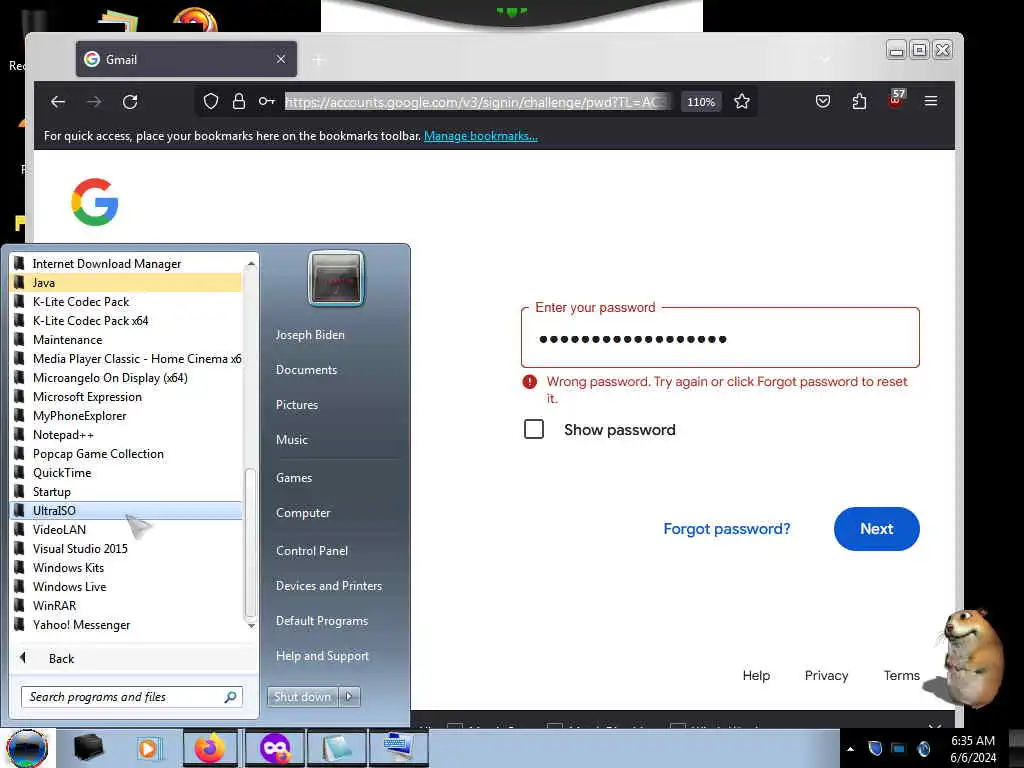Expand the MyPhoneExplorer folder

(127, 415)
